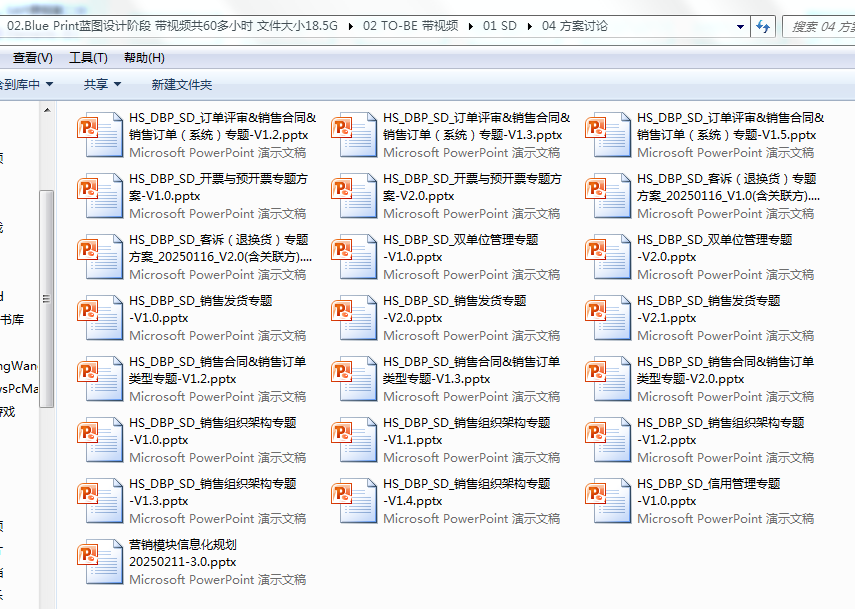Image resolution: width=855 pixels, height=609 pixels.
Task: Open the address bar history dropdown arrow
Action: (x=736, y=26)
